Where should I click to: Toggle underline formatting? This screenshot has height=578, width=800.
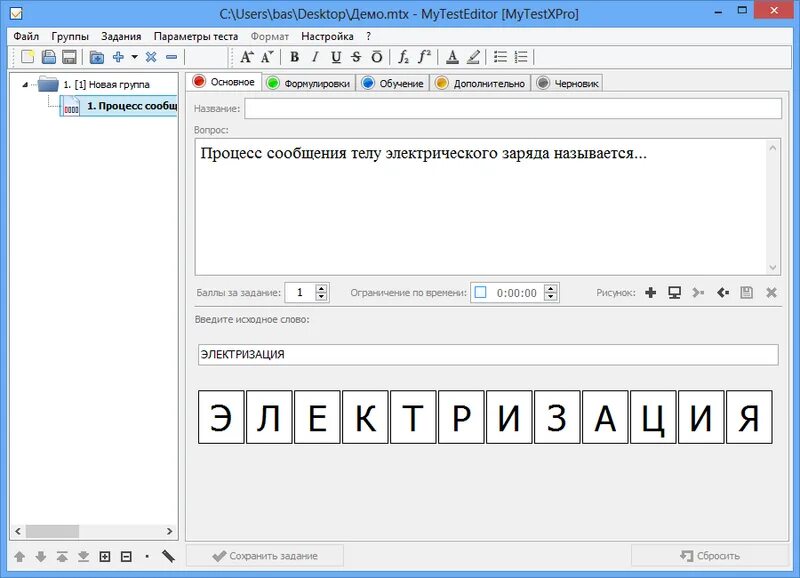(x=336, y=57)
